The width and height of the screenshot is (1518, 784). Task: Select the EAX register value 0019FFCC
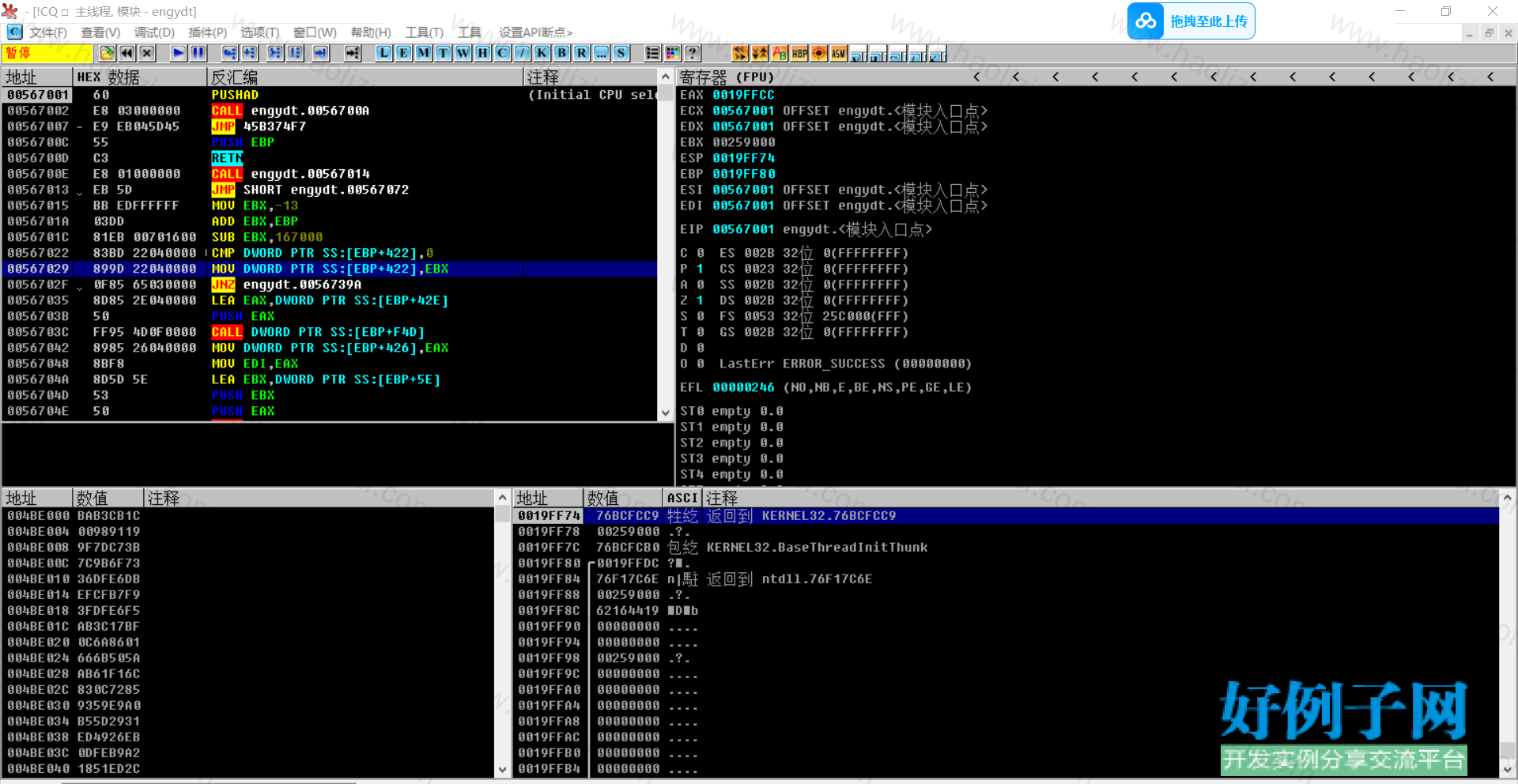(x=743, y=95)
